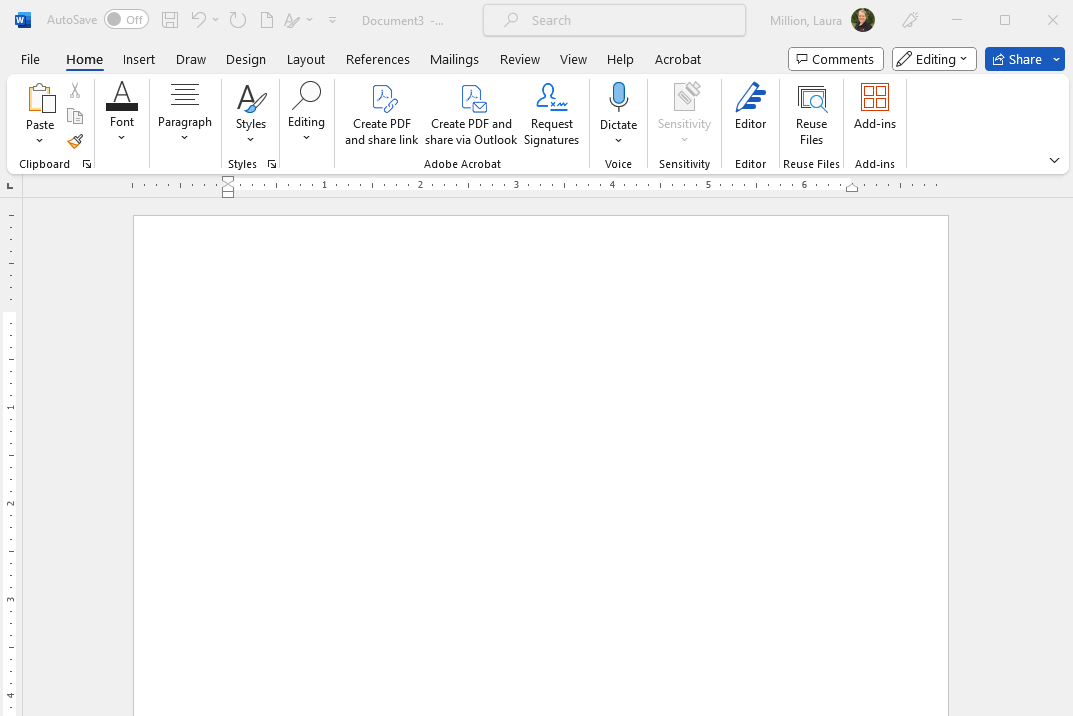Open the Editor proofing tool
The width and height of the screenshot is (1073, 716).
tap(750, 108)
